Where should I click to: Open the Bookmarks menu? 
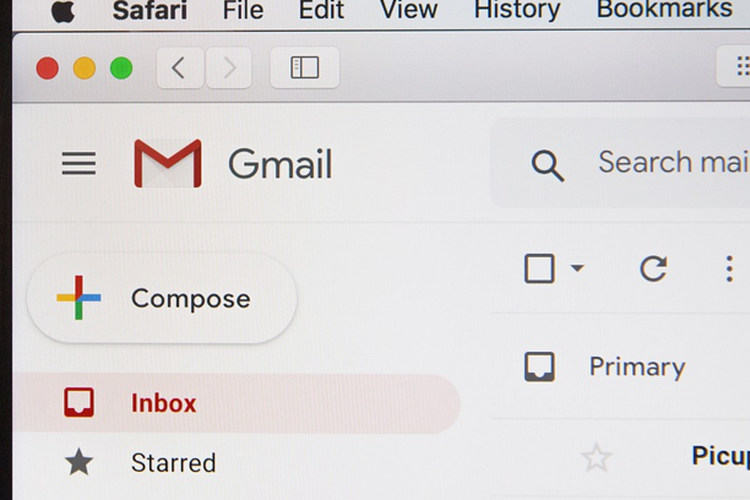pos(664,10)
